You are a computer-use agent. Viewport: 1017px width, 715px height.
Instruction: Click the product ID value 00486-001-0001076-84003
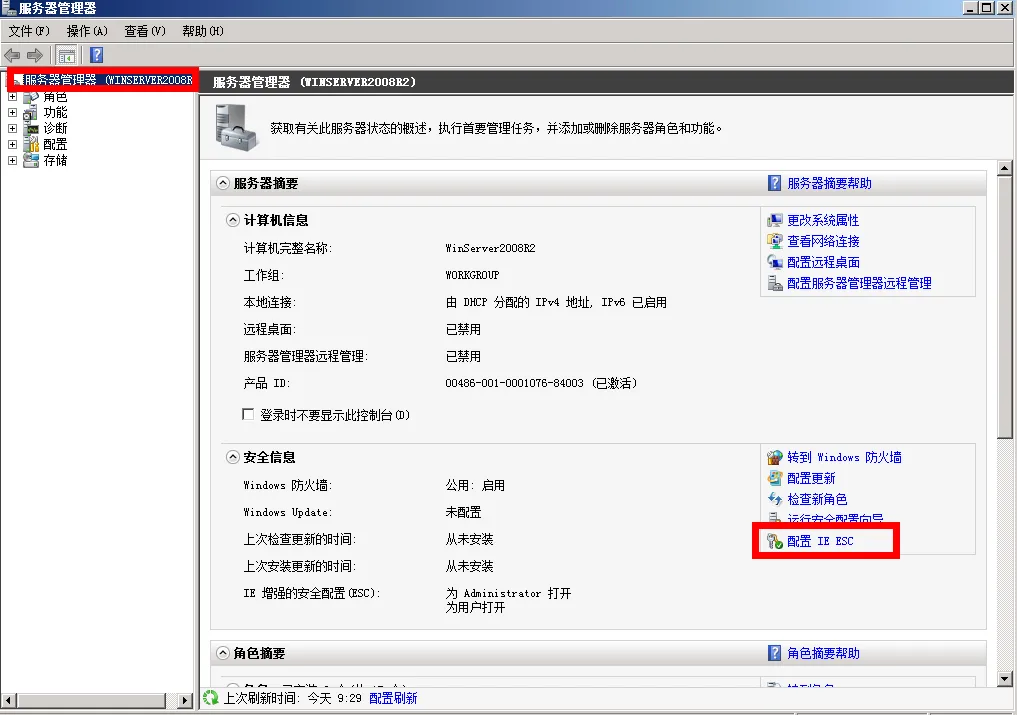514,383
